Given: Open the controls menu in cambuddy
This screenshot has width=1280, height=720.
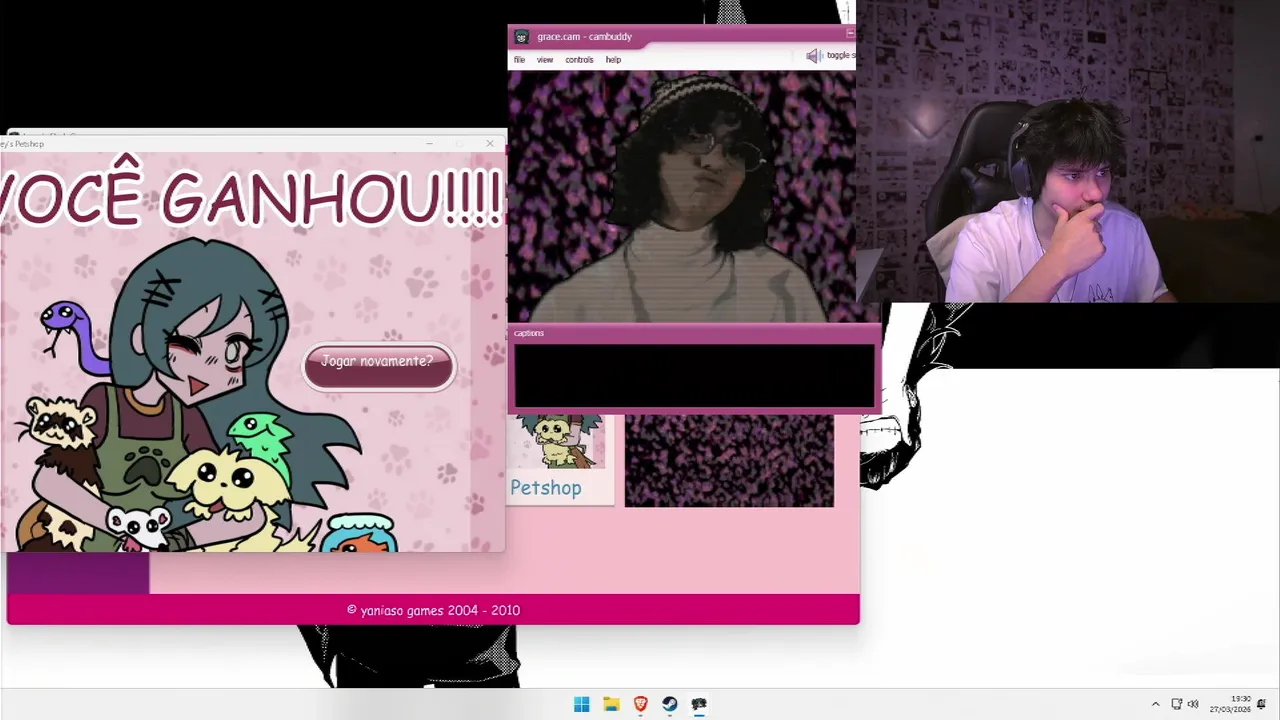Looking at the screenshot, I should (579, 60).
